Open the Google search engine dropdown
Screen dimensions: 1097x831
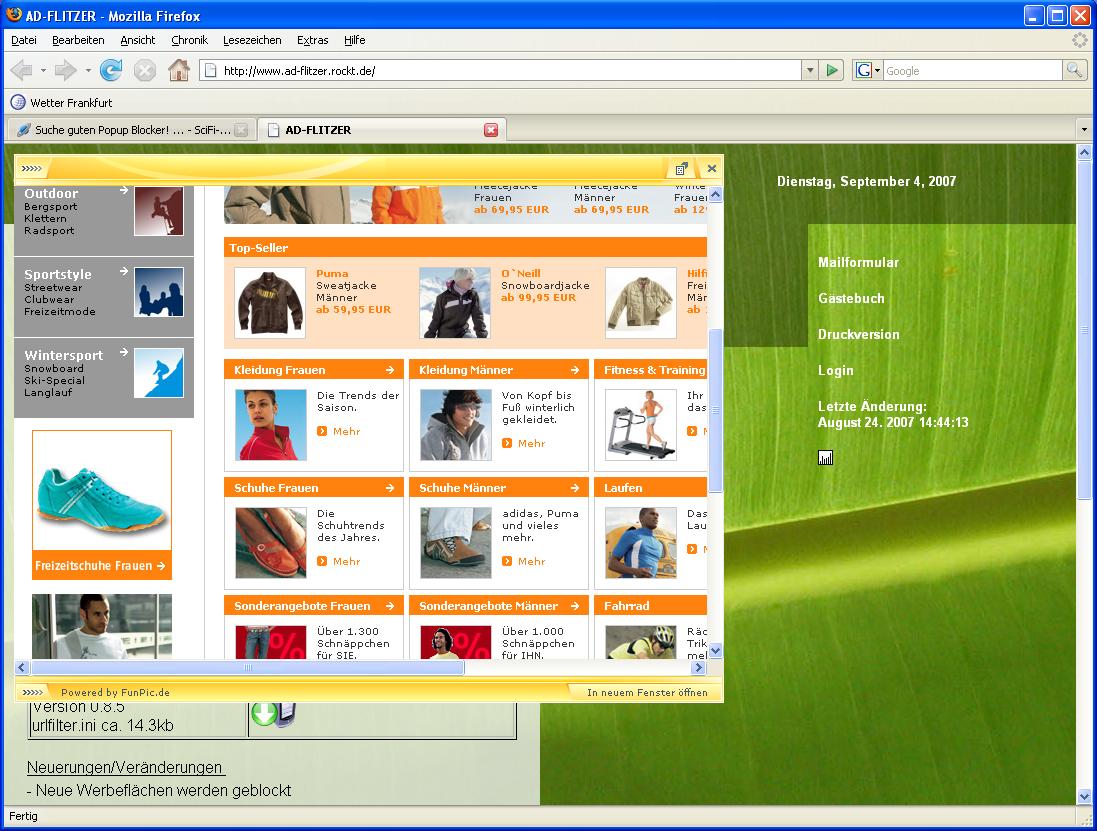coord(867,70)
